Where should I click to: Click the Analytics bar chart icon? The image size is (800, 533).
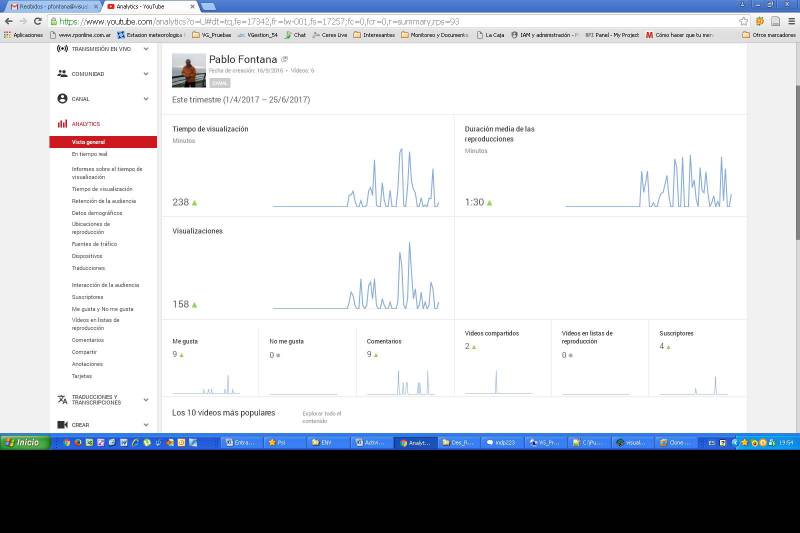[62, 123]
